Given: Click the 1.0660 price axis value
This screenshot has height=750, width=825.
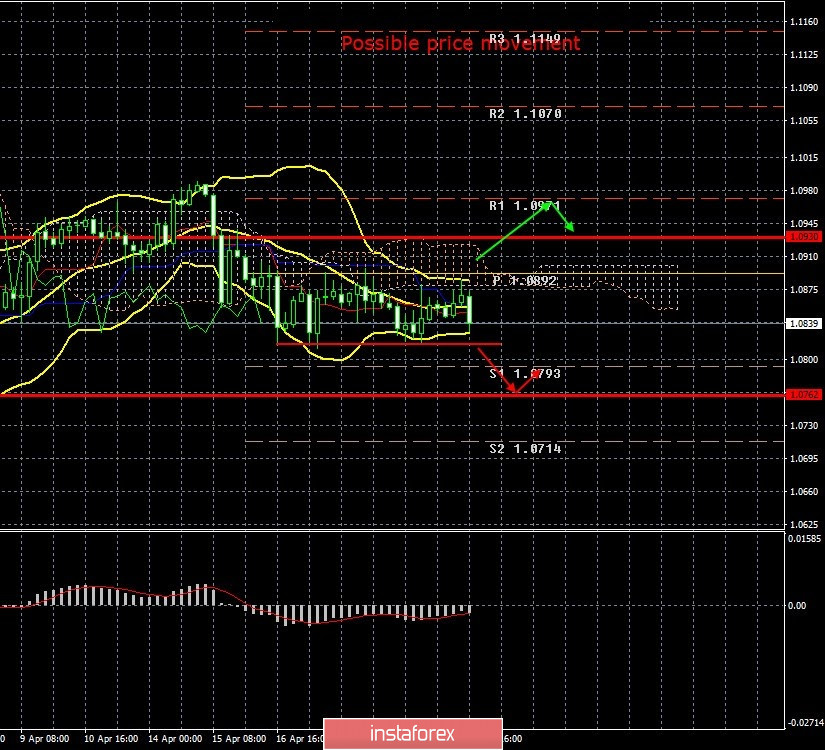Looking at the screenshot, I should [804, 492].
